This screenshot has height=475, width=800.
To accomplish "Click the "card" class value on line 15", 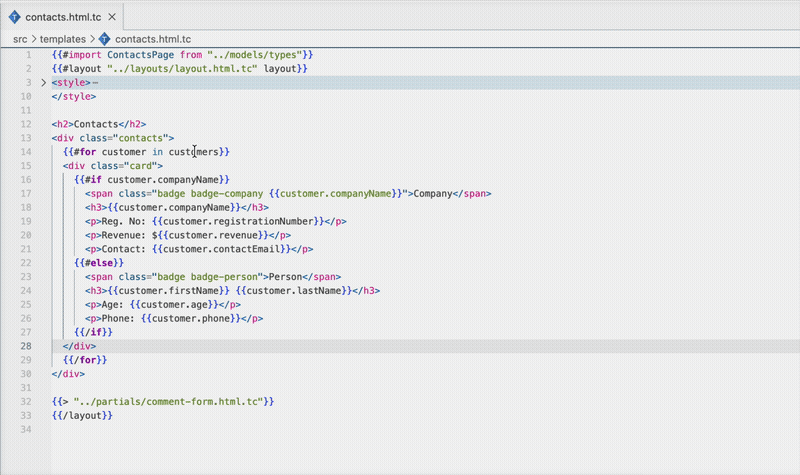I will (140, 166).
